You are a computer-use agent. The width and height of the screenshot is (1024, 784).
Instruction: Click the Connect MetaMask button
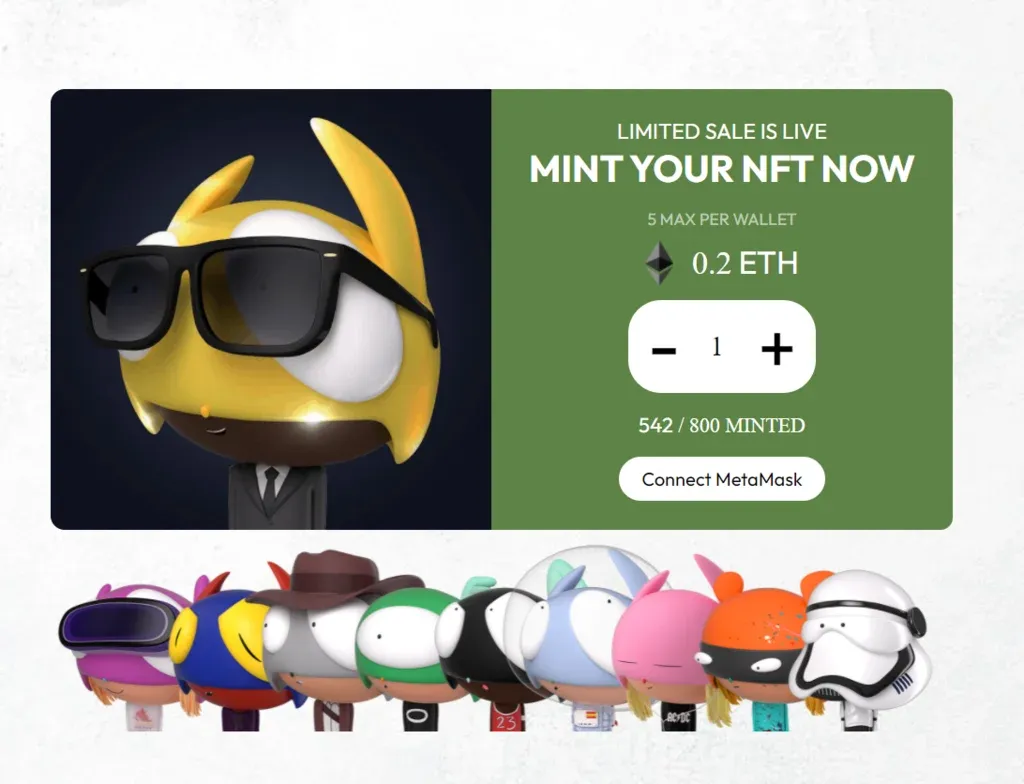tap(722, 479)
